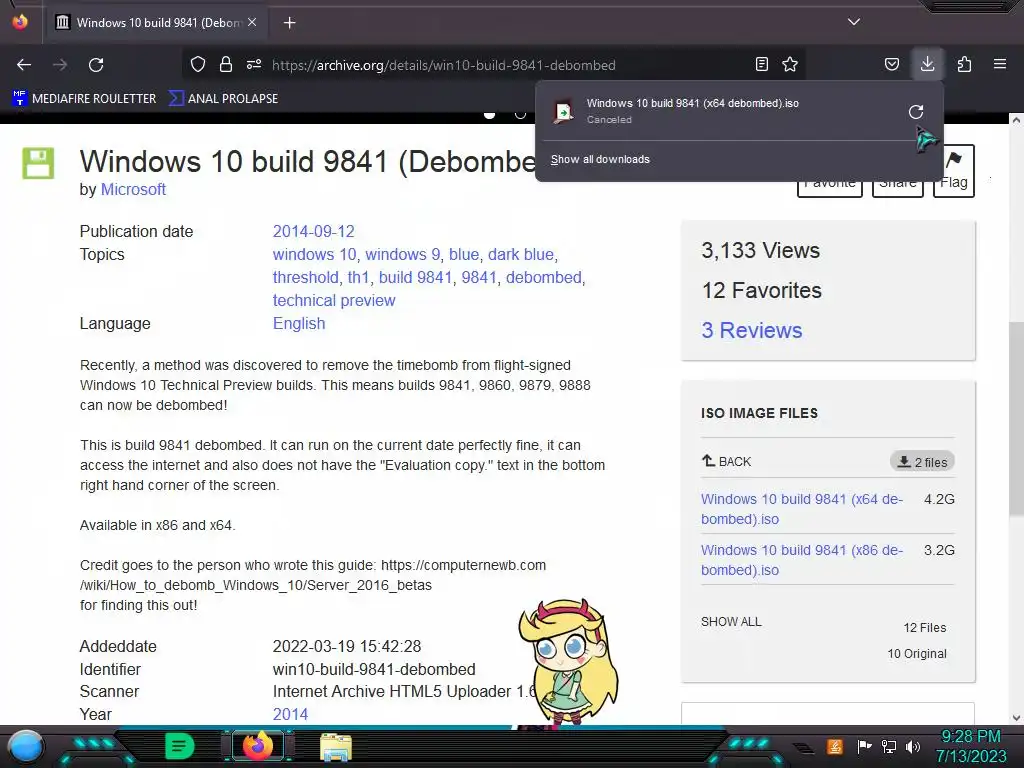Open the dark blue topic link

click(521, 255)
